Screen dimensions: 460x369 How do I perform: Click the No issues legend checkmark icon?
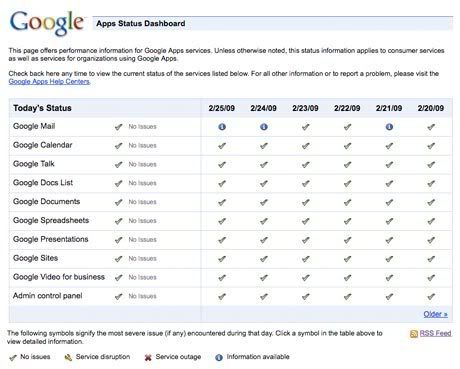point(13,358)
